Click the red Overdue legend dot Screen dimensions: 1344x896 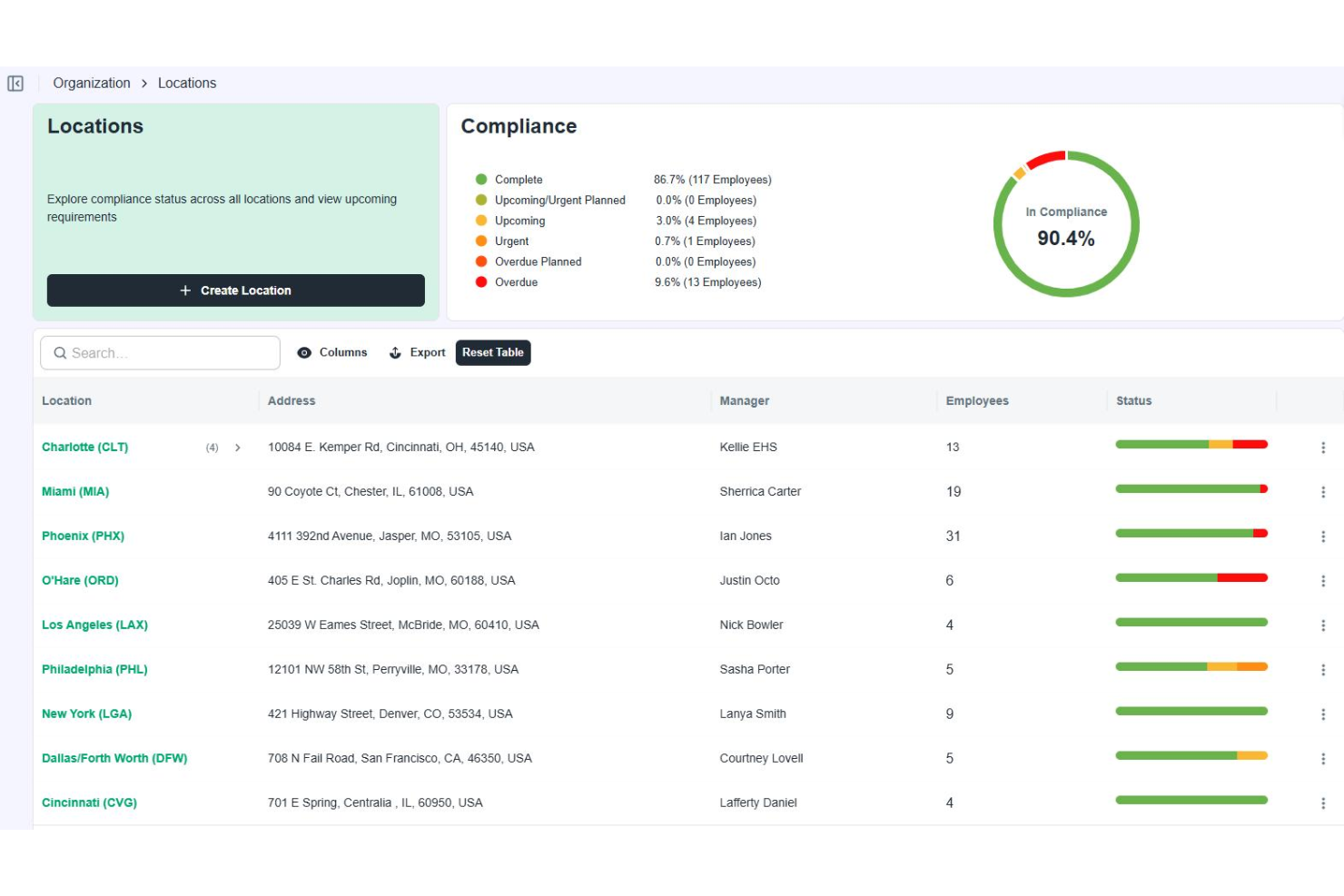click(481, 282)
